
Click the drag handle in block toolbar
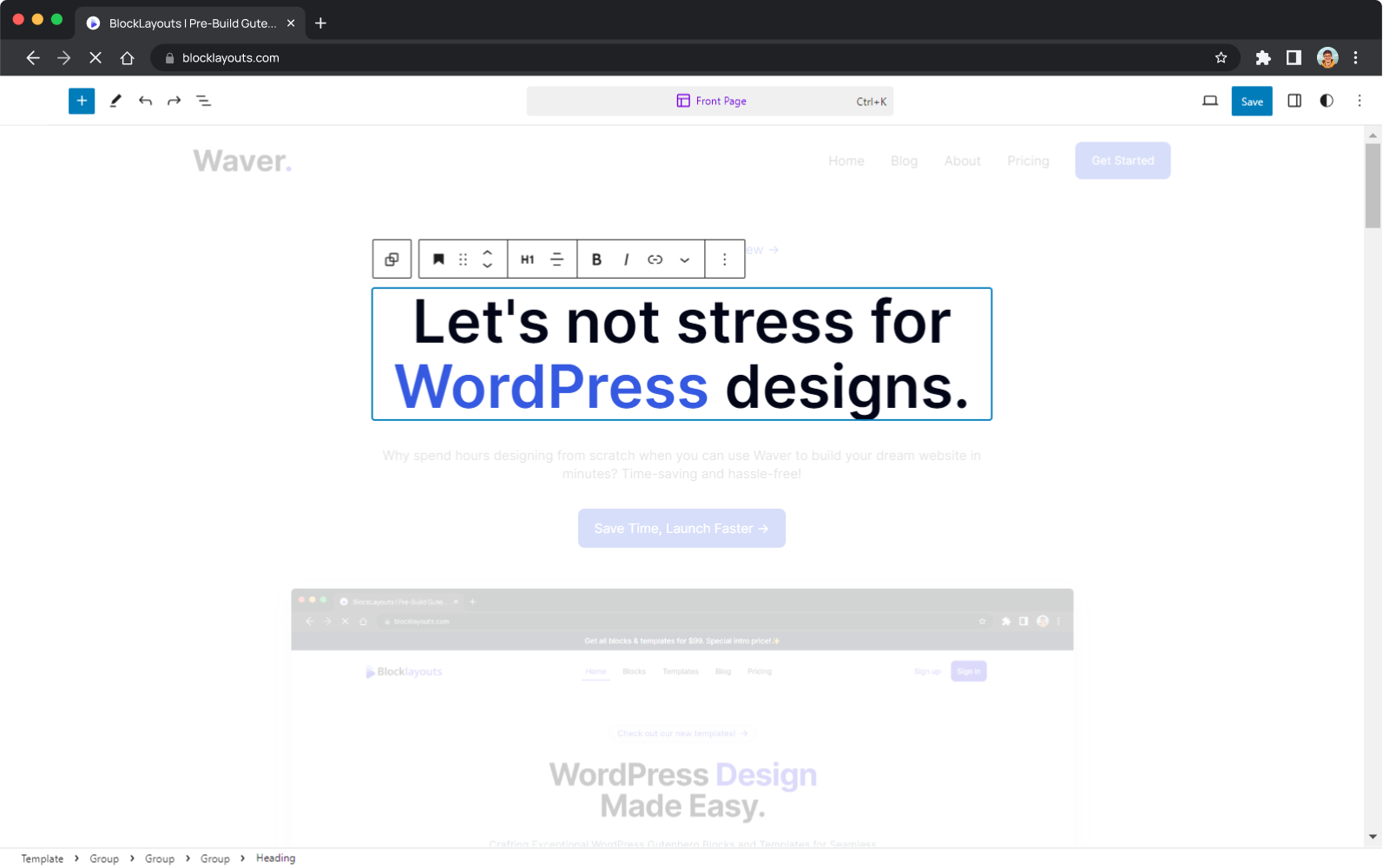[x=464, y=260]
